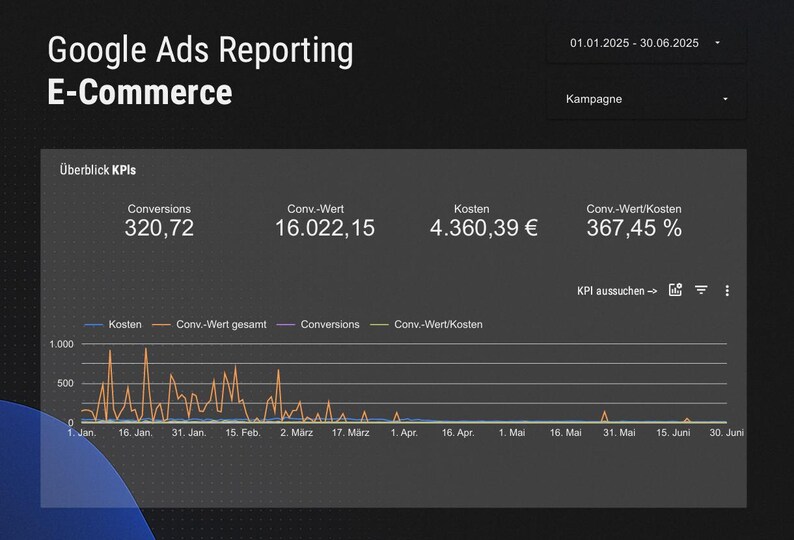Click the Conv.-Wert value 16.022,15
The height and width of the screenshot is (540, 794).
[x=325, y=227]
